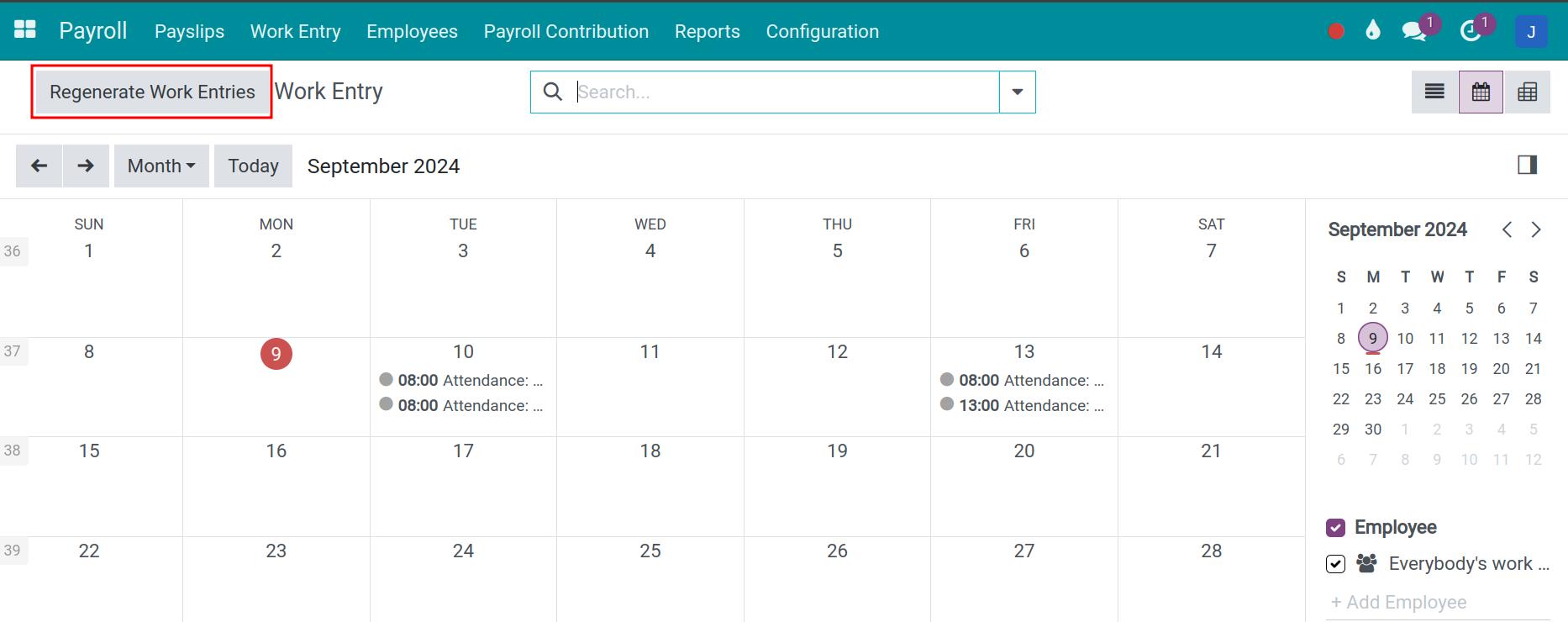Click Saturday 21 cell in main calendar
The height and width of the screenshot is (622, 1568).
pyautogui.click(x=1211, y=486)
